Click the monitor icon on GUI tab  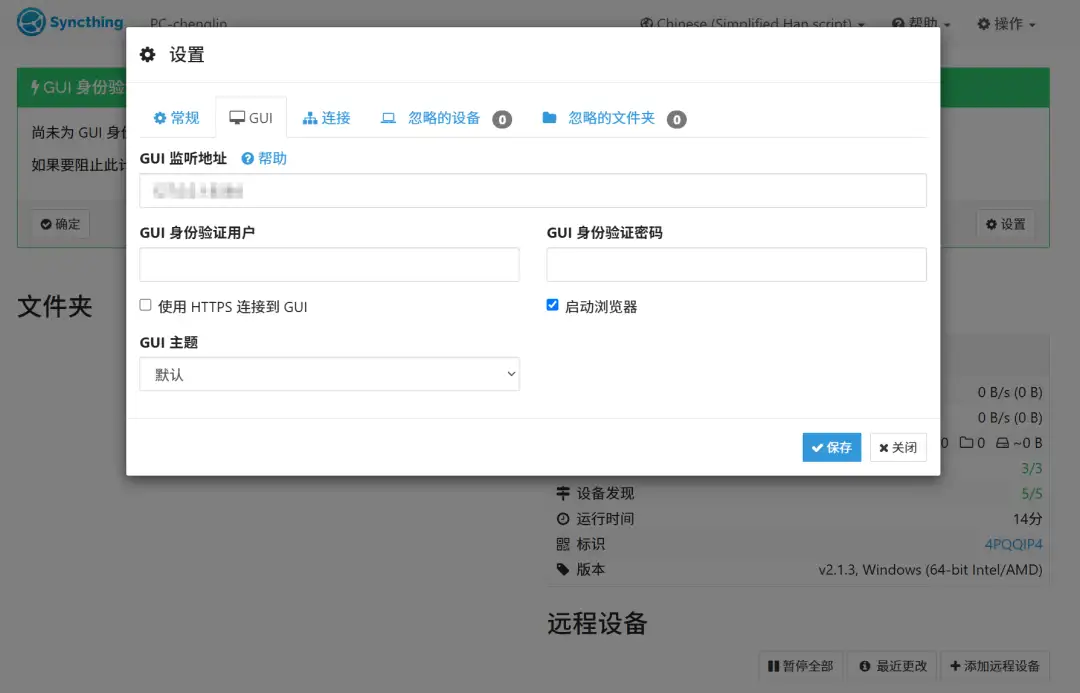tap(237, 118)
